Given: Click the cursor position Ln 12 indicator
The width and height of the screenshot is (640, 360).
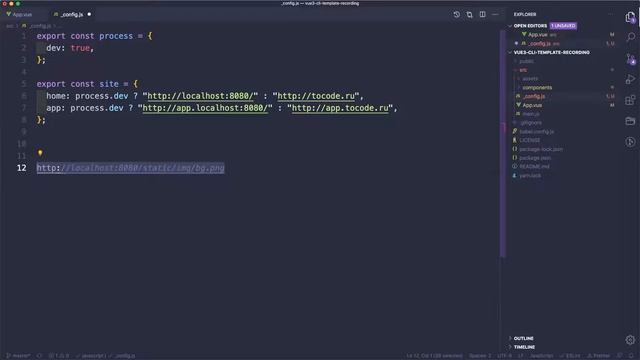Looking at the screenshot, I should tap(434, 356).
